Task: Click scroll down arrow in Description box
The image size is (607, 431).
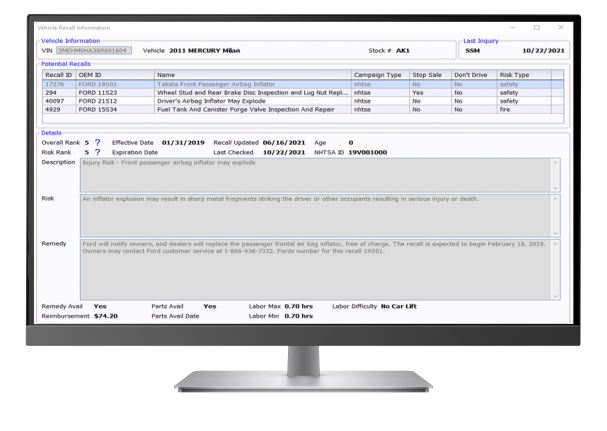Action: pyautogui.click(x=556, y=188)
